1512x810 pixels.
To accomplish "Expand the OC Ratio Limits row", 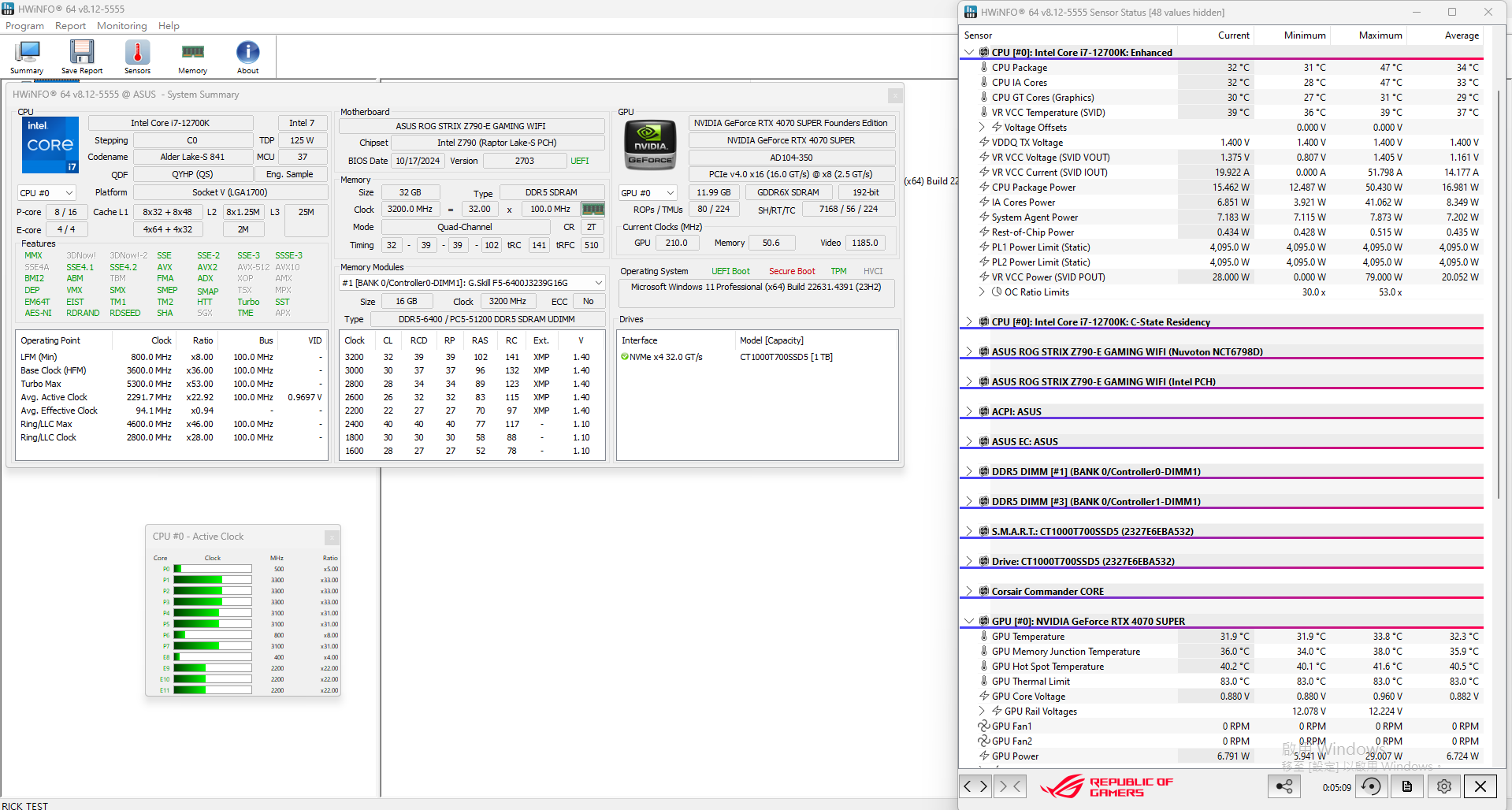I will pyautogui.click(x=983, y=292).
